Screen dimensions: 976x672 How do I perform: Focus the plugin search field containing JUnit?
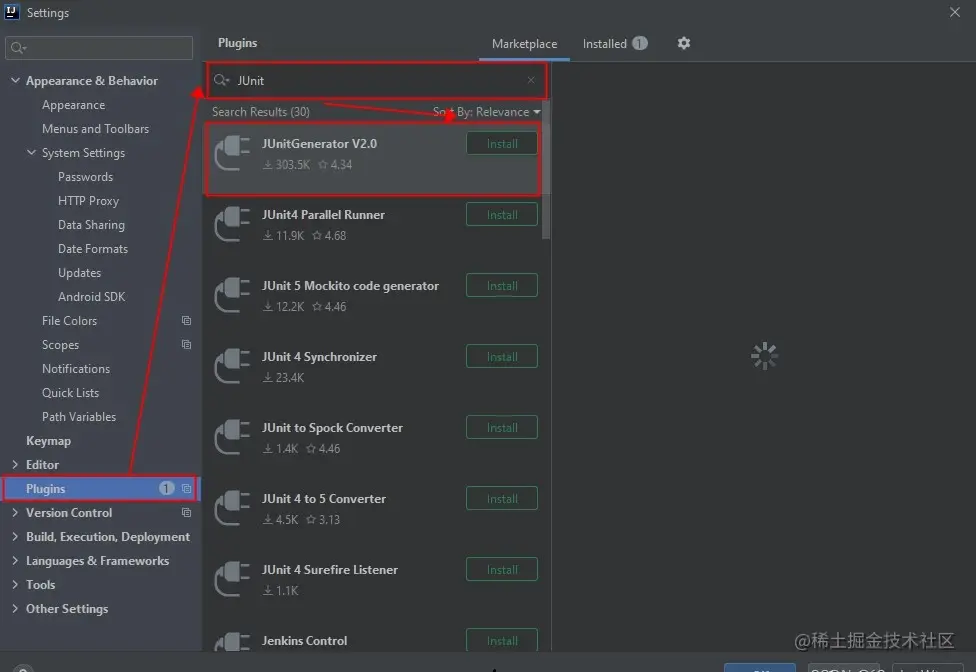[377, 80]
